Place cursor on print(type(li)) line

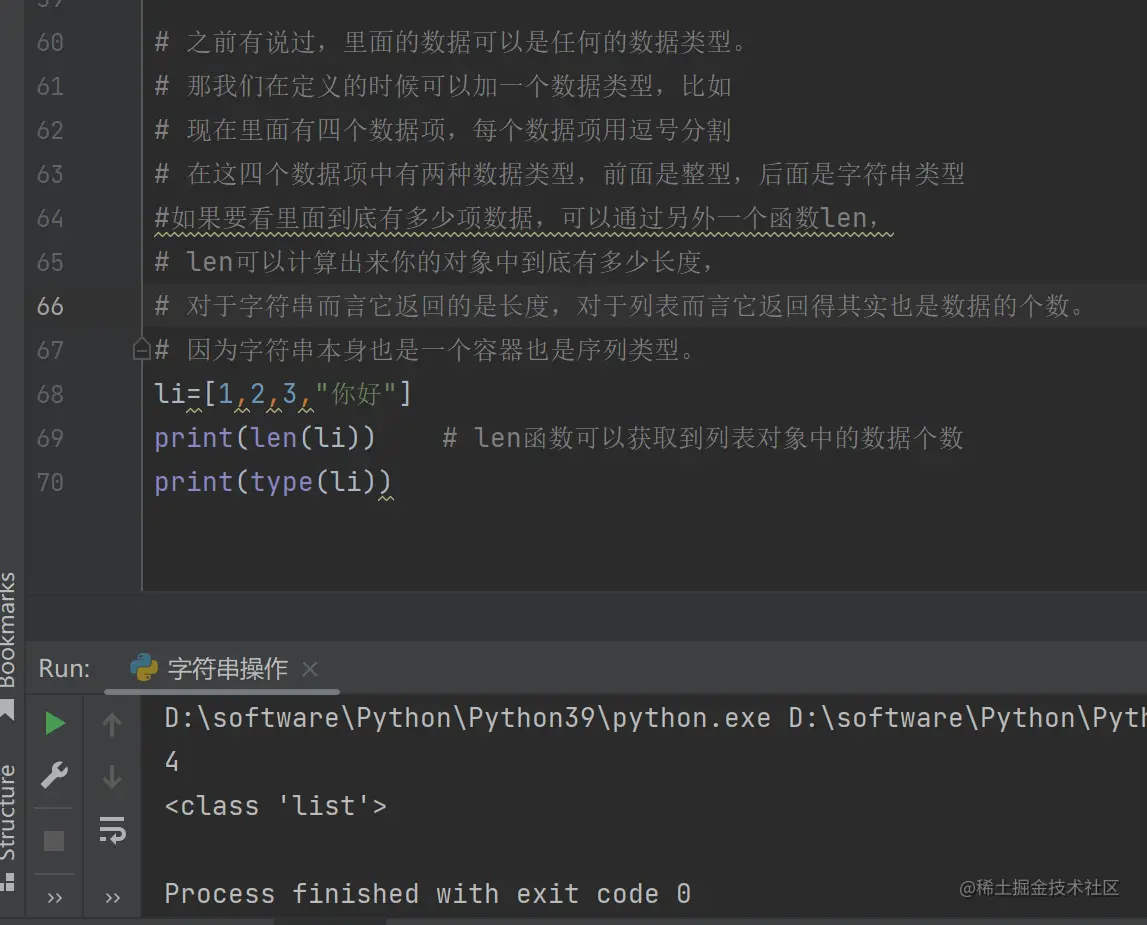(272, 482)
